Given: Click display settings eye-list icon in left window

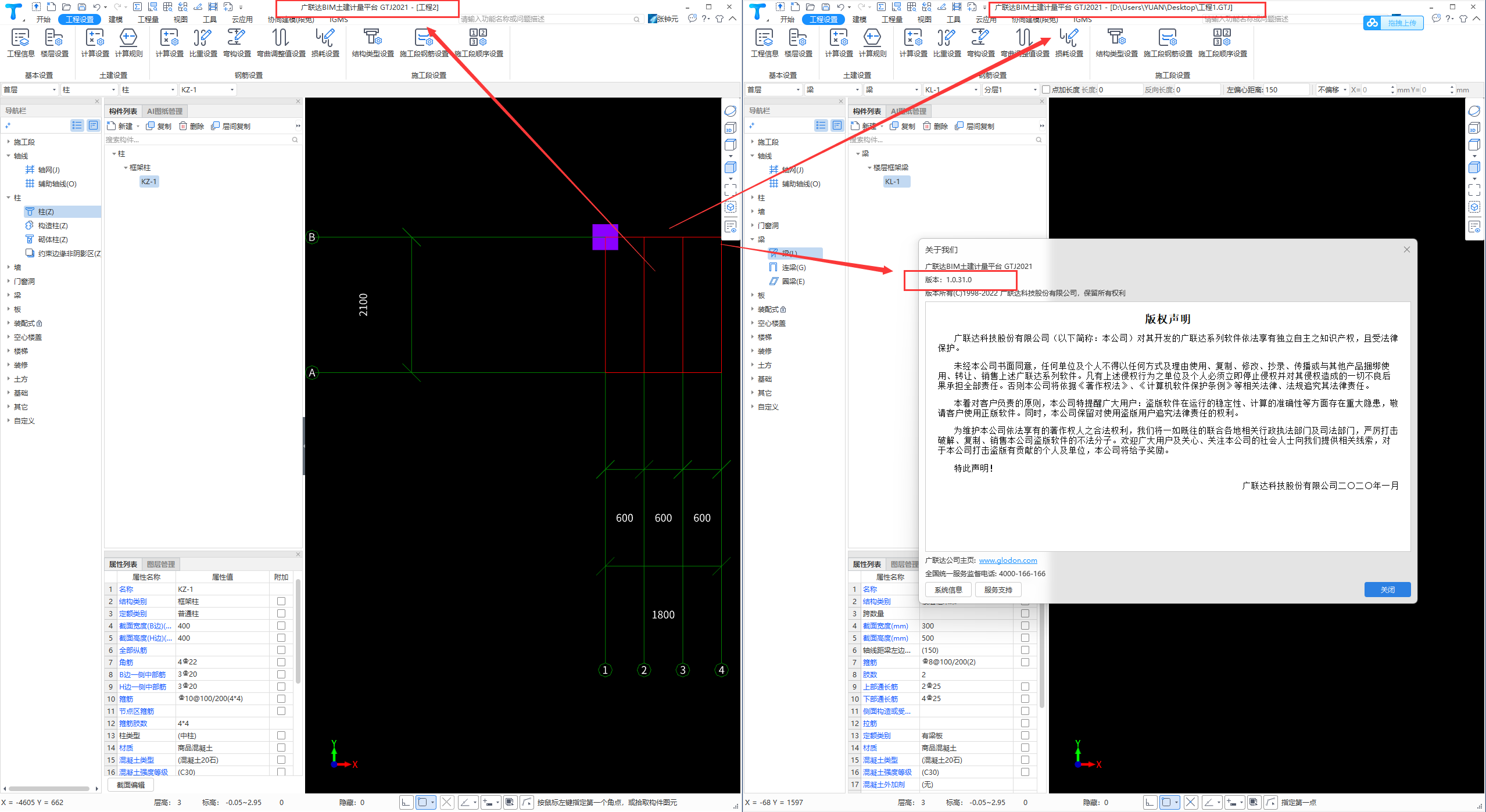Looking at the screenshot, I should (x=731, y=226).
